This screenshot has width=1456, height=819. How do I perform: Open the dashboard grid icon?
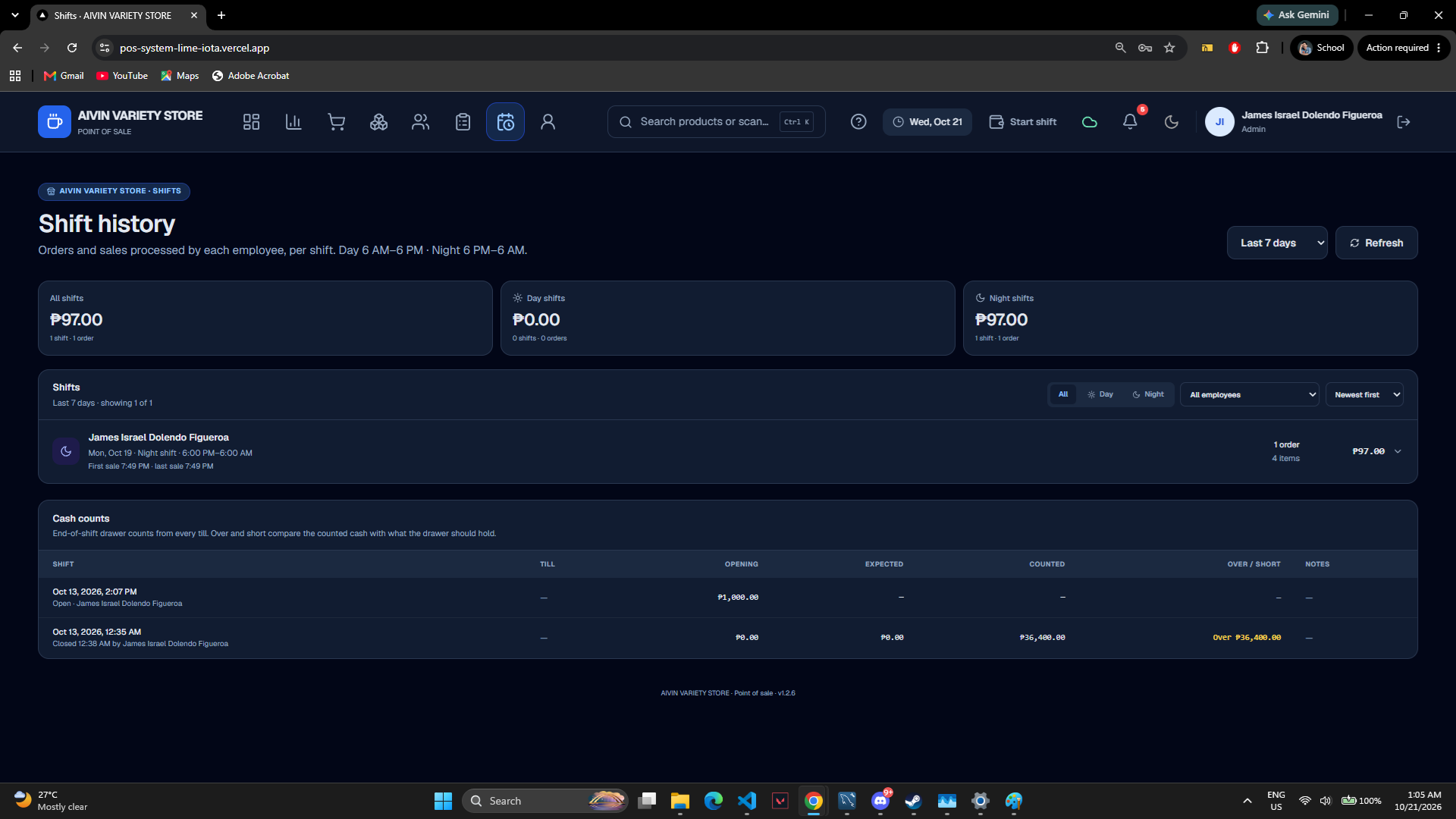pos(251,122)
